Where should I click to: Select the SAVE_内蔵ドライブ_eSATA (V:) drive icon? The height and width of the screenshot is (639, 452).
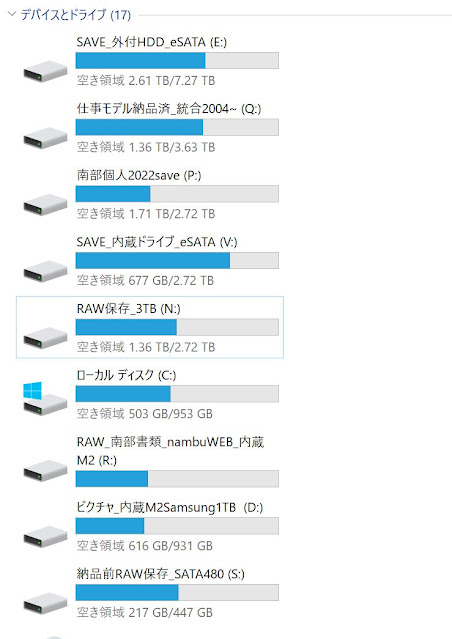(45, 271)
